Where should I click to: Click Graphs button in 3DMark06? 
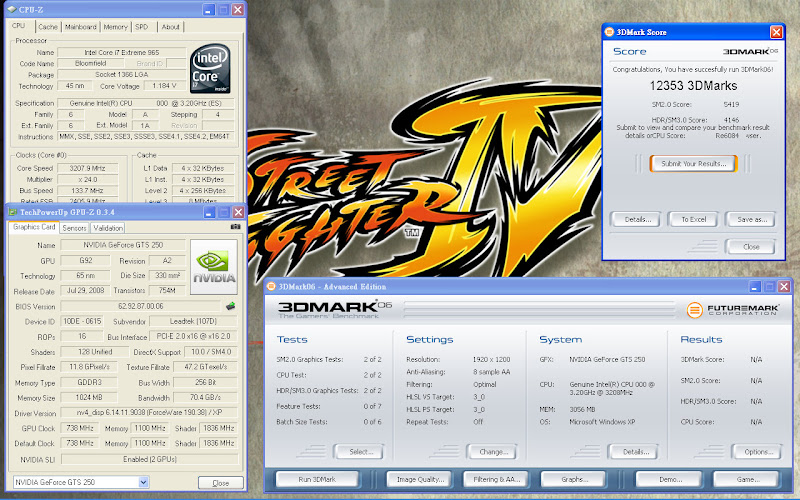pyautogui.click(x=572, y=480)
